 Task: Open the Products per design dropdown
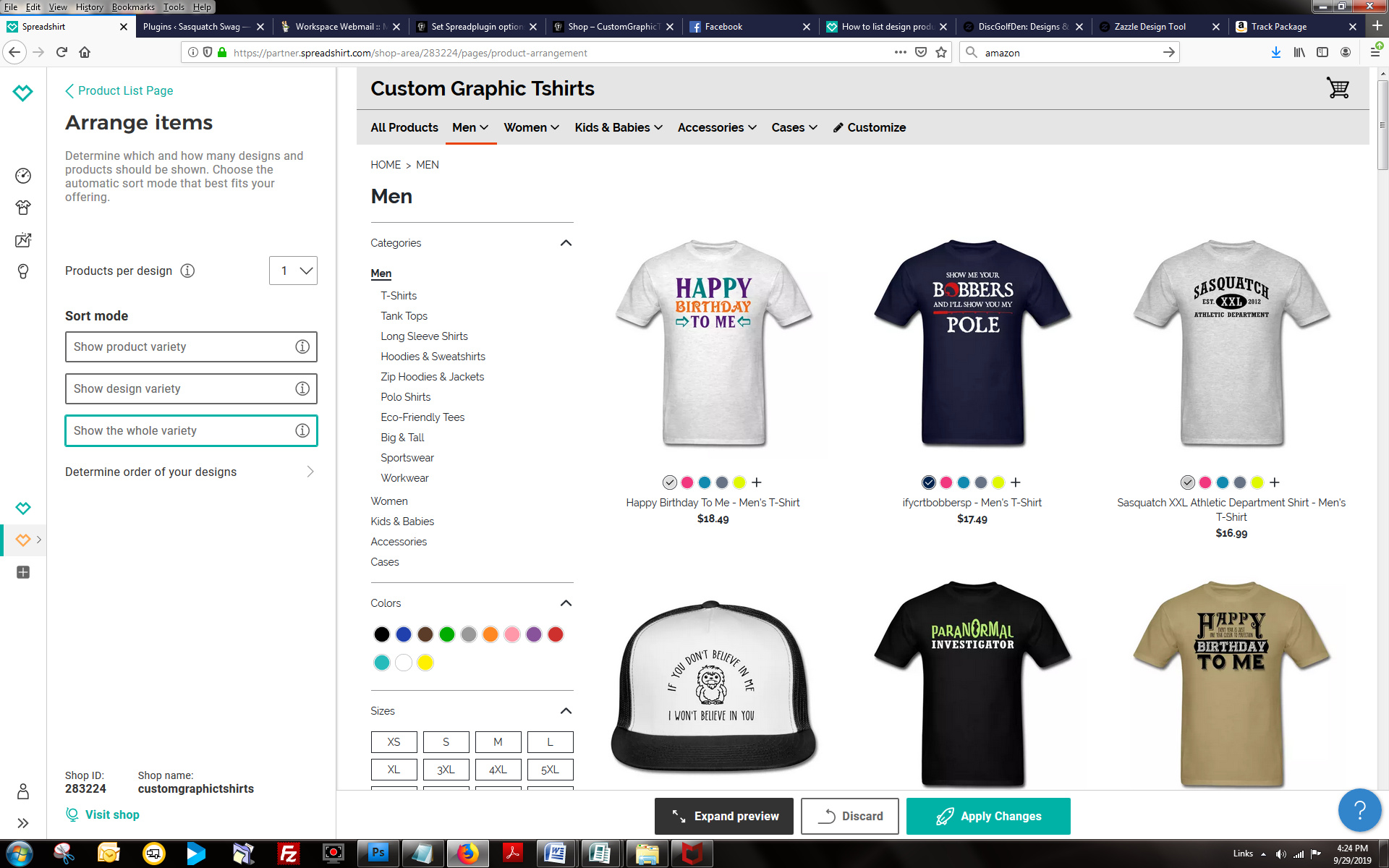click(x=293, y=271)
